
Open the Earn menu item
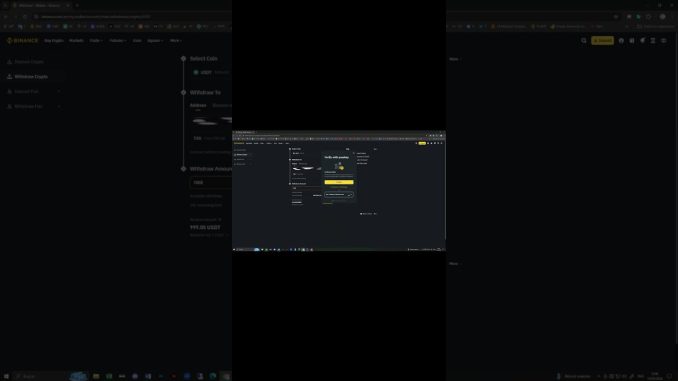(x=137, y=41)
